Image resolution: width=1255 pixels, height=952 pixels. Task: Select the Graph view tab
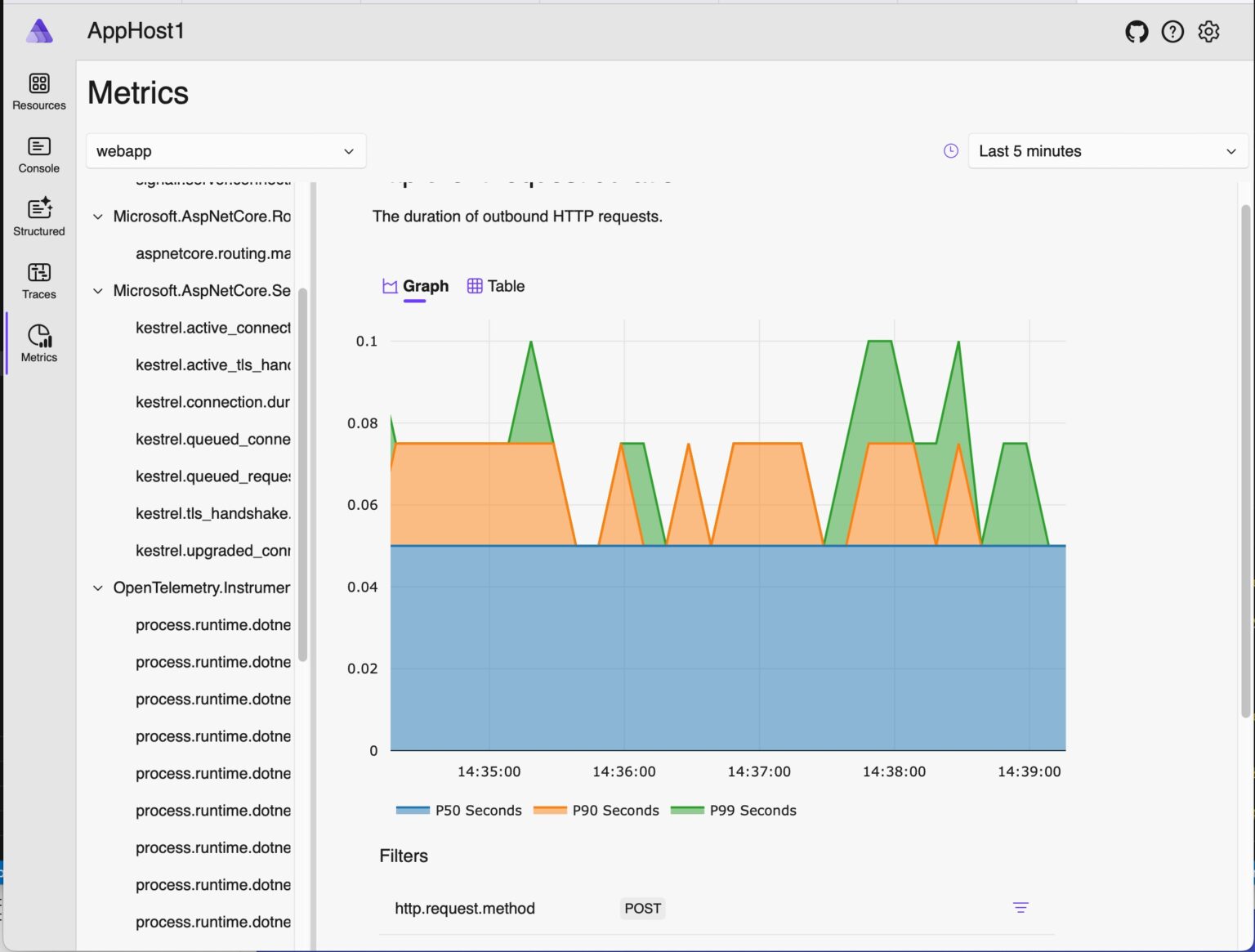[x=415, y=286]
